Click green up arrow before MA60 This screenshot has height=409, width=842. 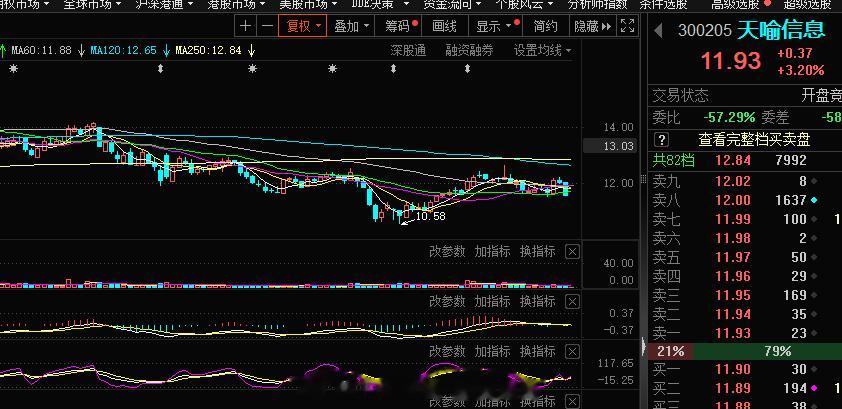coord(3,51)
